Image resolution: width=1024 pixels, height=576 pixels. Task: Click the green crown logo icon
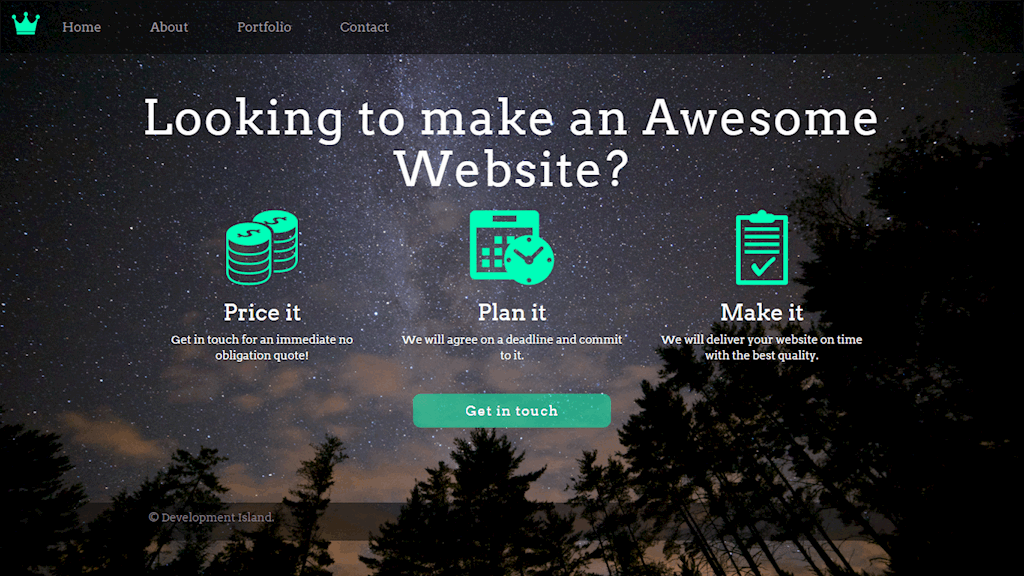pyautogui.click(x=26, y=24)
